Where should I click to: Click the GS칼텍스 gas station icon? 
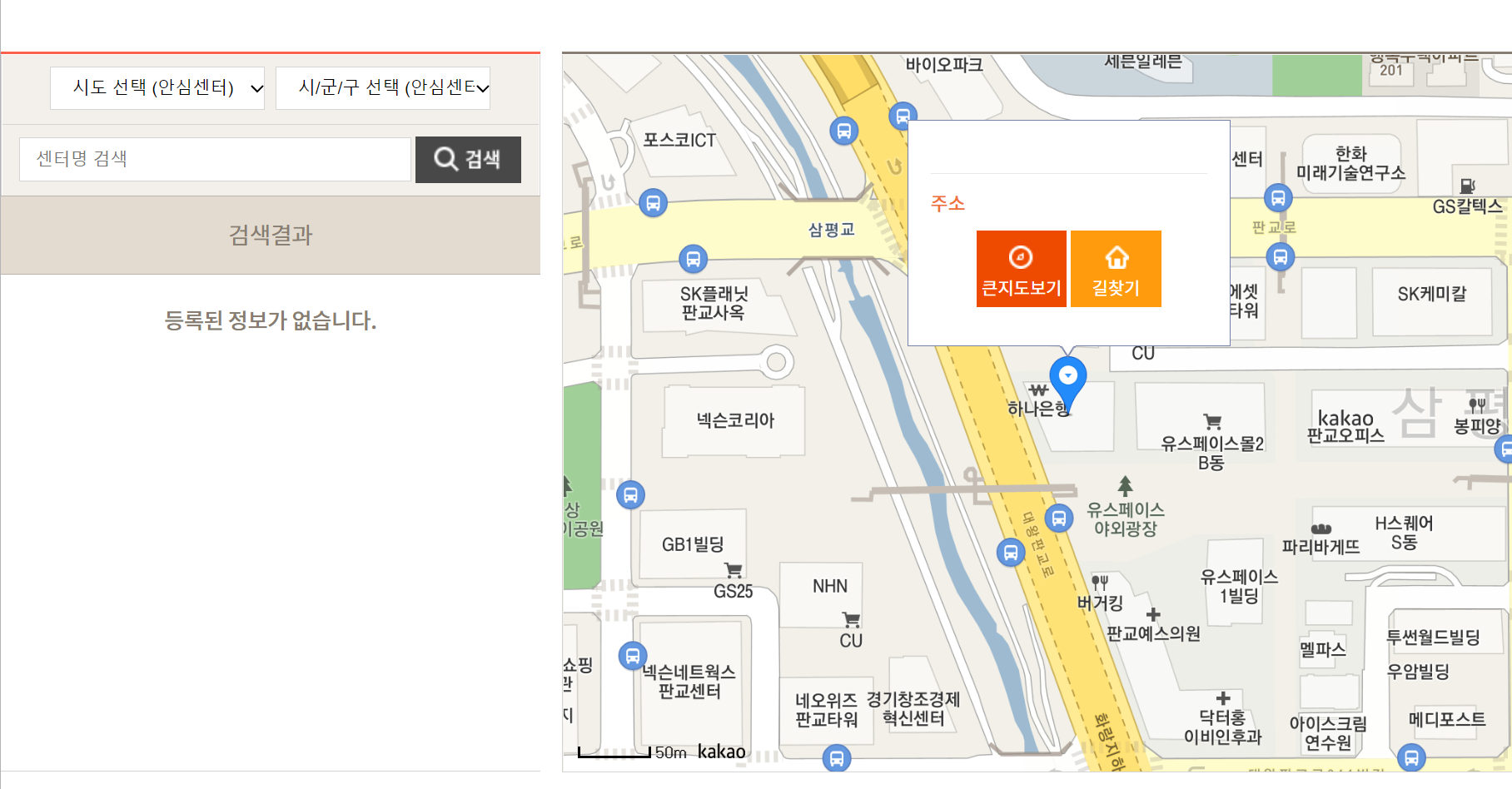pos(1468,186)
